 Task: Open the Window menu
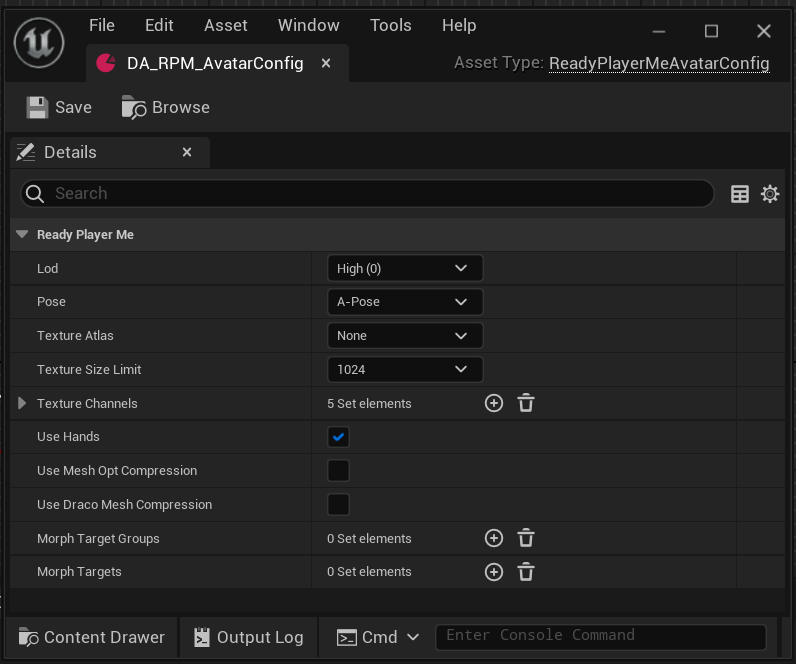coord(309,25)
